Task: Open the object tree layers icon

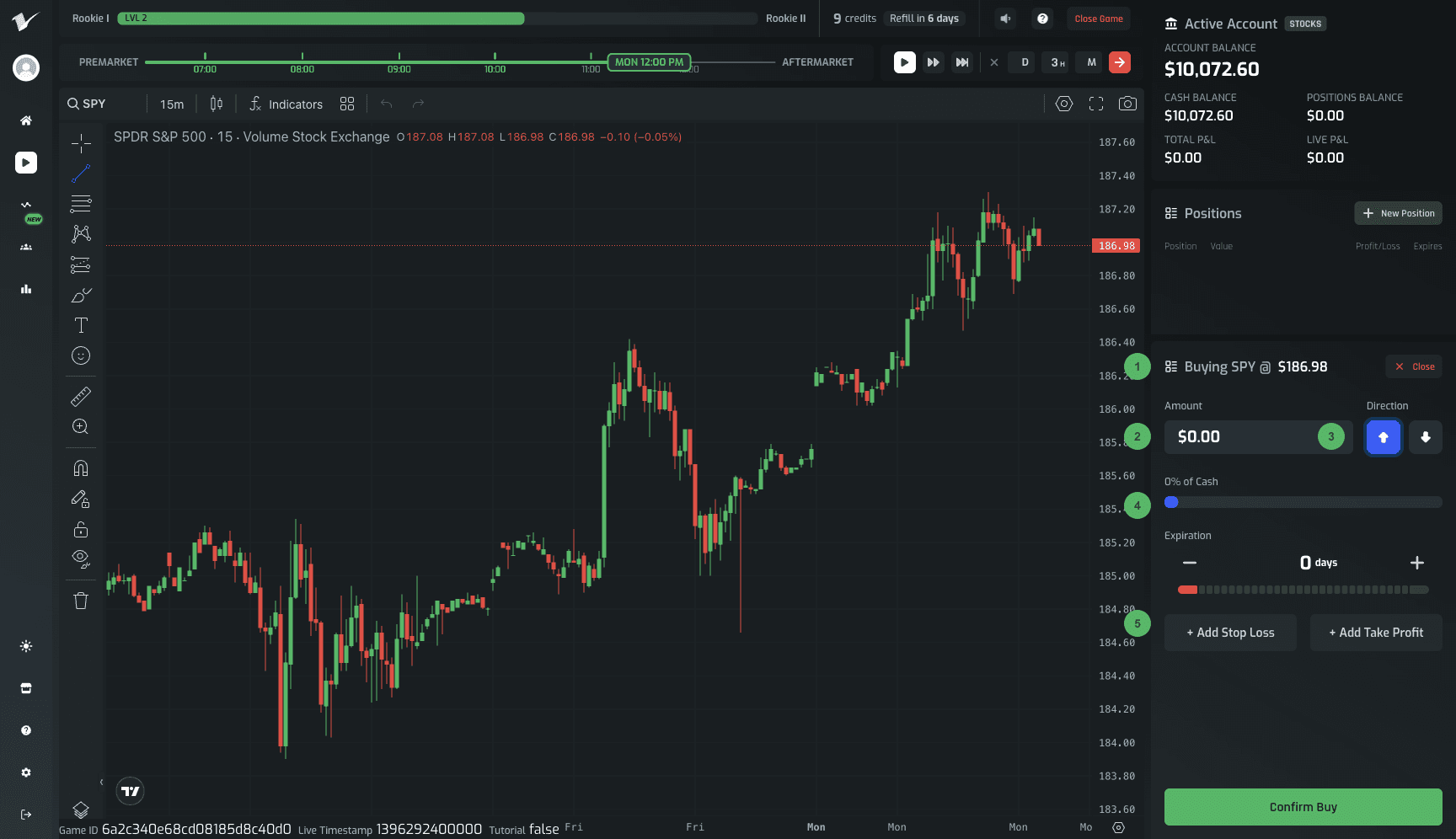Action: (x=81, y=810)
